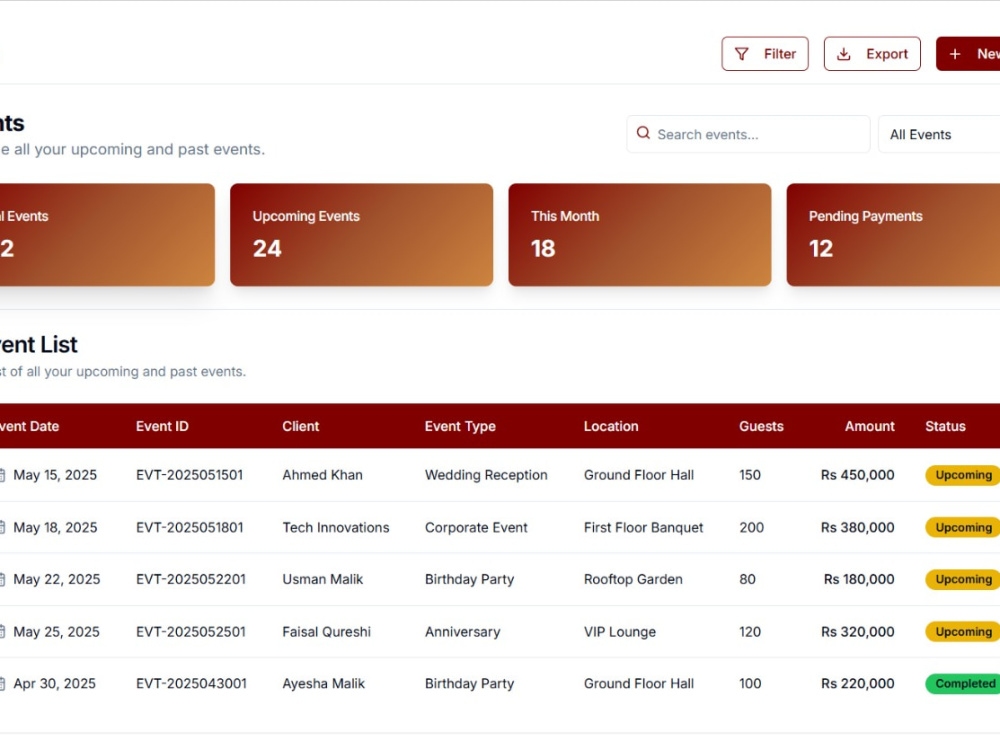This screenshot has height=749, width=1000.
Task: Click event ID EVT-2025052501
Action: (x=191, y=632)
